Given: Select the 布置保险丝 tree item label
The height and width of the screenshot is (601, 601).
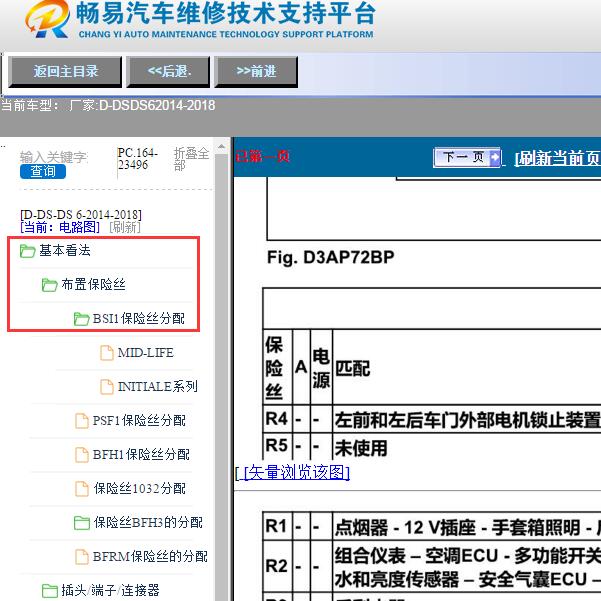Looking at the screenshot, I should click(x=93, y=284).
